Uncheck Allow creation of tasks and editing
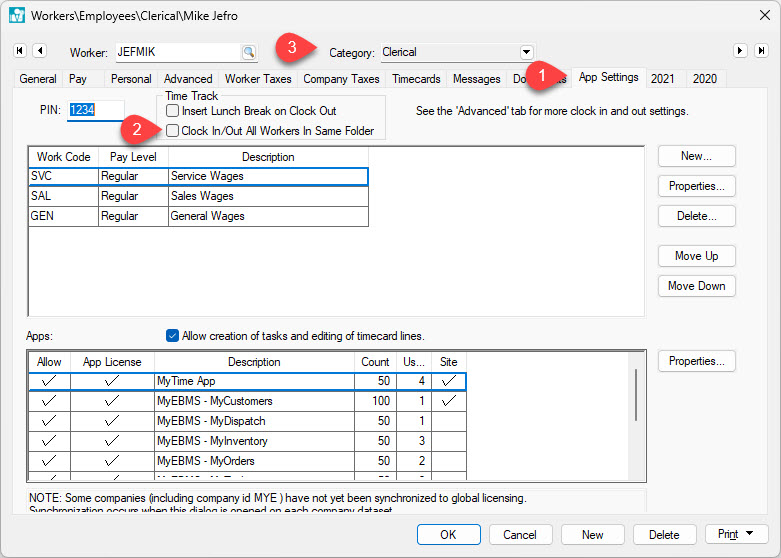This screenshot has height=558, width=781. click(173, 336)
